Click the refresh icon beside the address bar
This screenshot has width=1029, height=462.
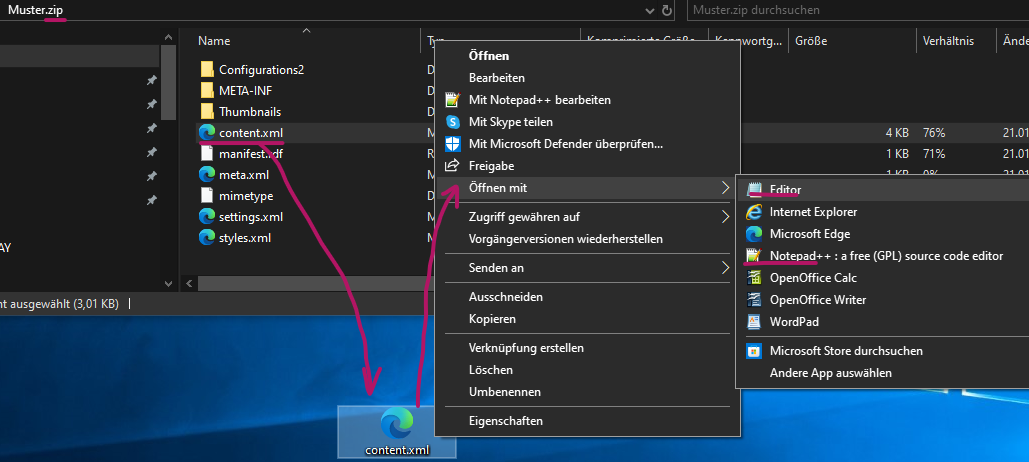(x=667, y=10)
